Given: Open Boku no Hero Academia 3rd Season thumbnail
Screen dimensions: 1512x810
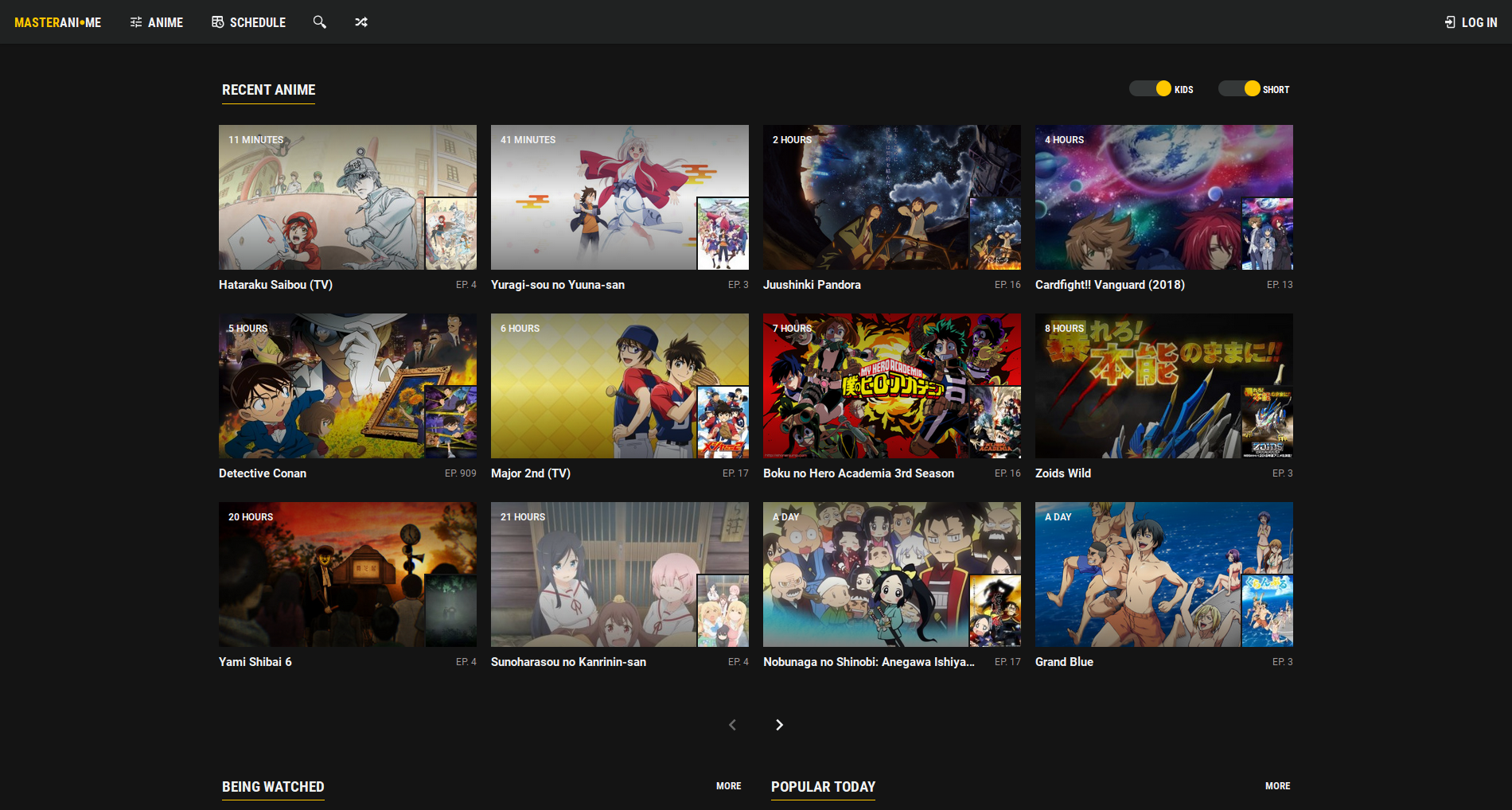Looking at the screenshot, I should [x=892, y=386].
